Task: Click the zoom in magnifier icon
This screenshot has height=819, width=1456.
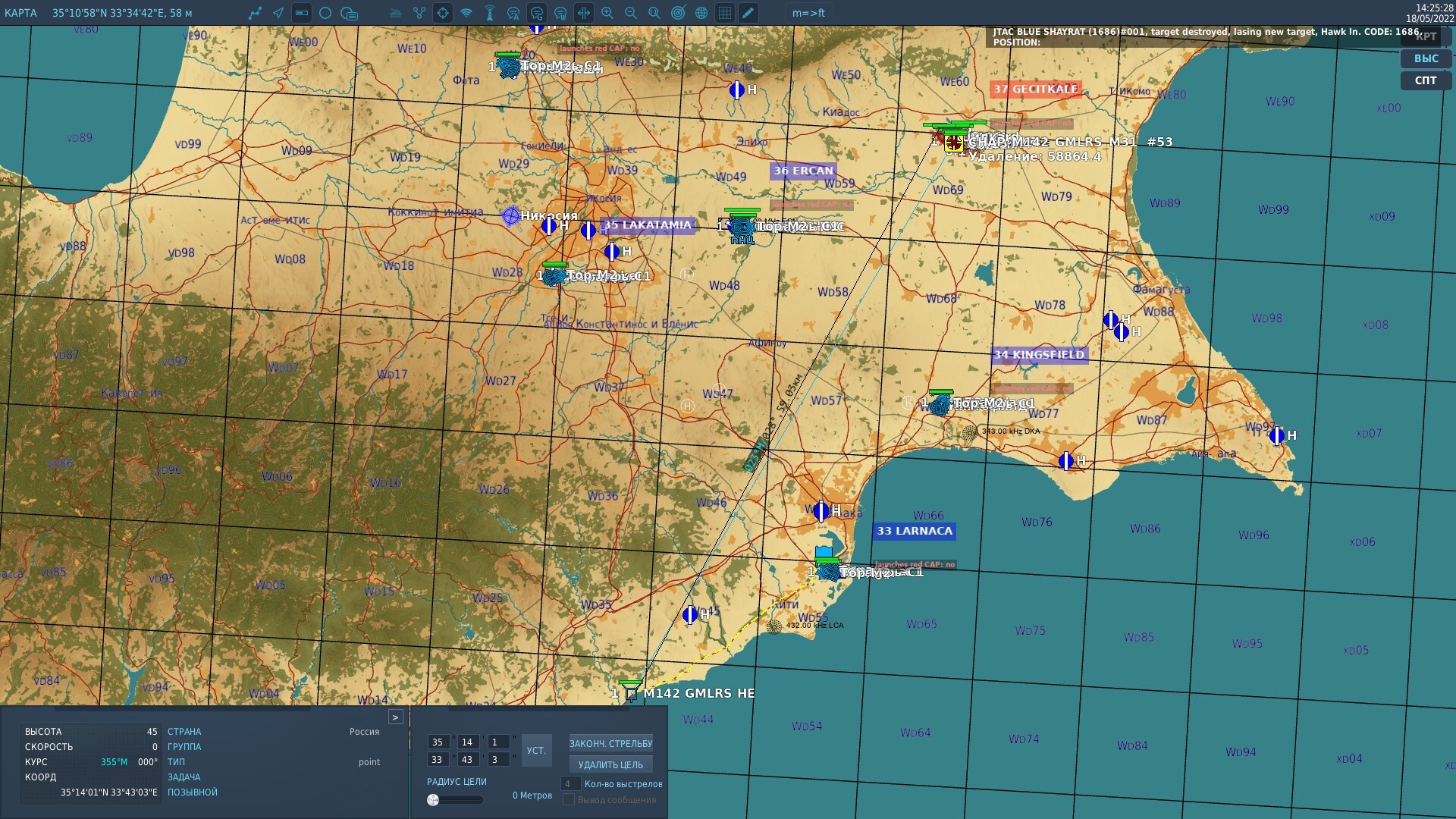Action: 607,13
